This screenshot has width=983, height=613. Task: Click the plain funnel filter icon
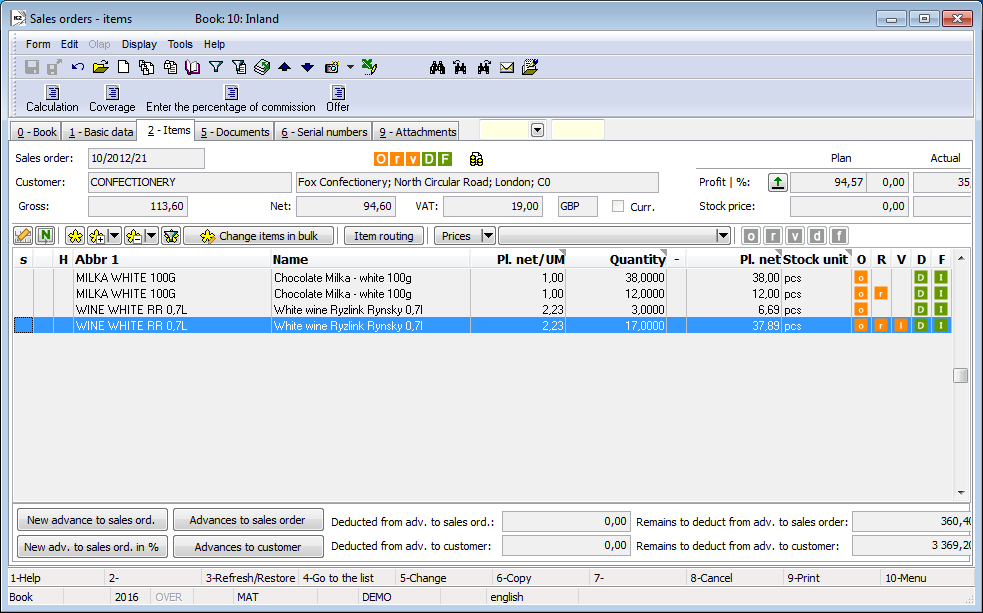coord(216,67)
